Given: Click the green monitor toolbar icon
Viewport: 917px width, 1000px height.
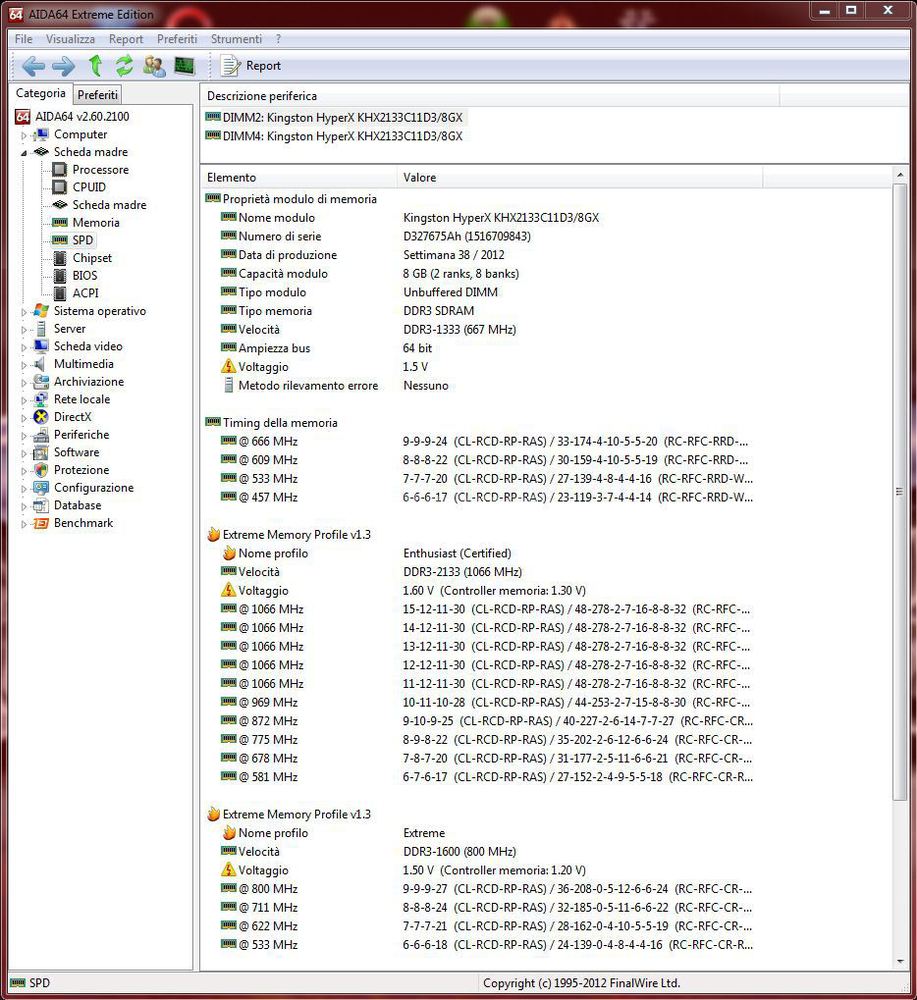Looking at the screenshot, I should (x=184, y=66).
